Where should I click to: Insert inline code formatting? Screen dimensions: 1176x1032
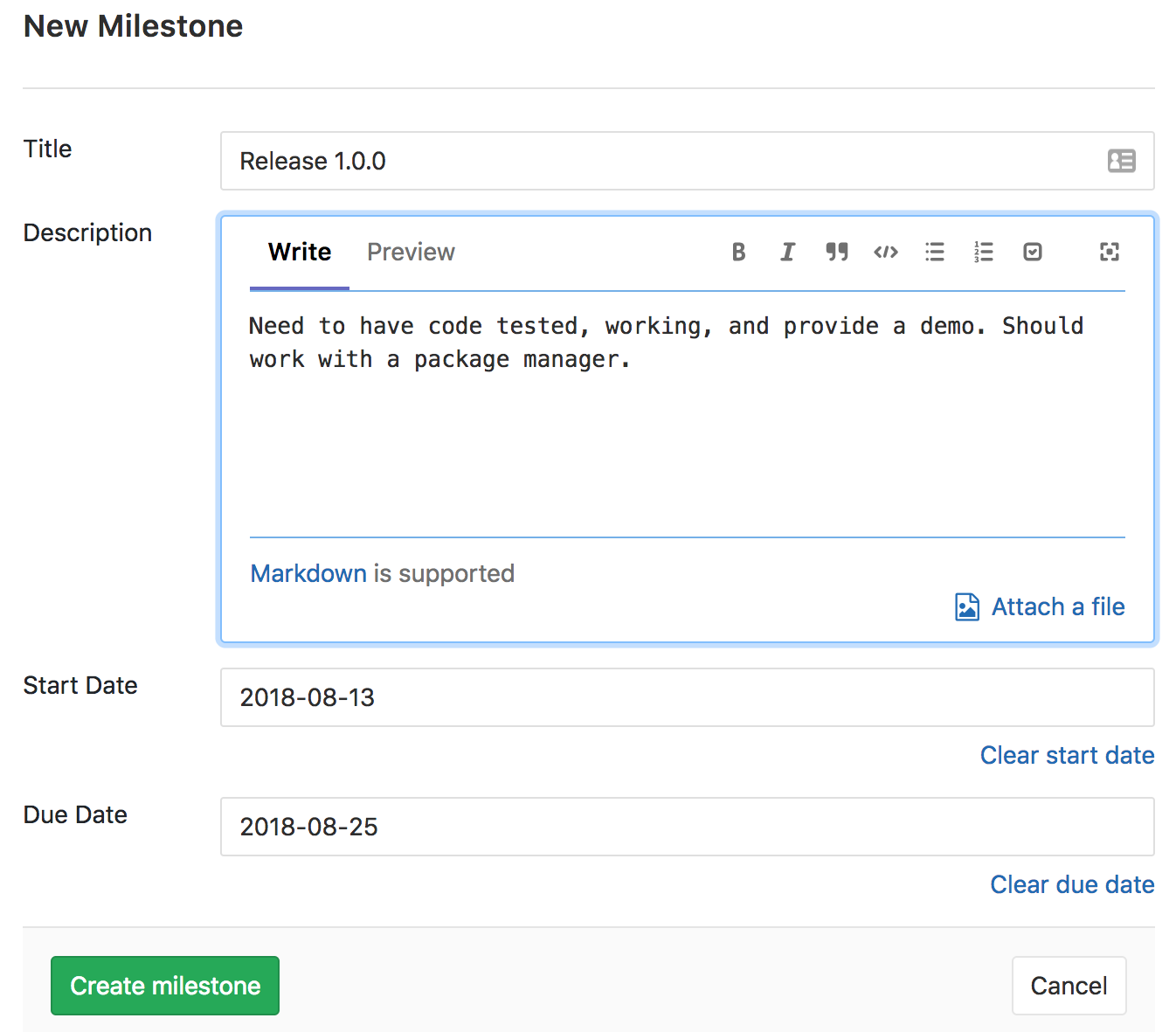click(x=886, y=253)
